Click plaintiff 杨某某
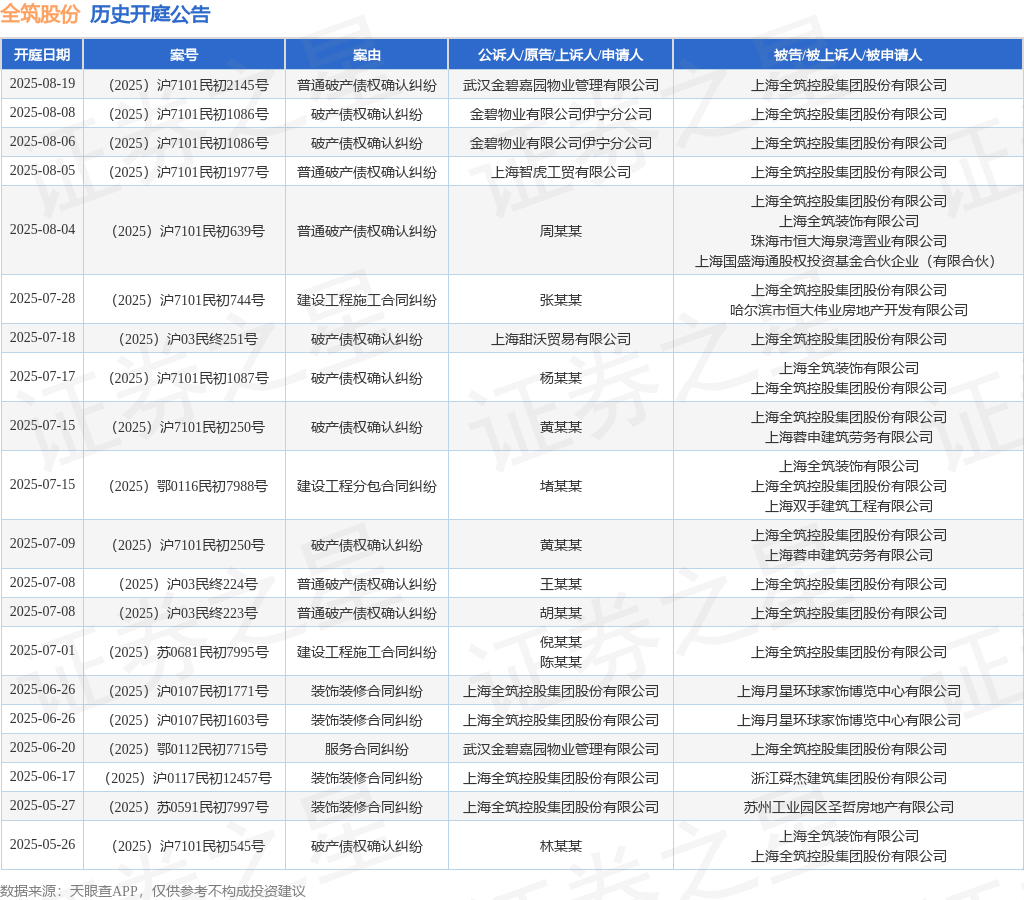1024x900 pixels. (560, 378)
